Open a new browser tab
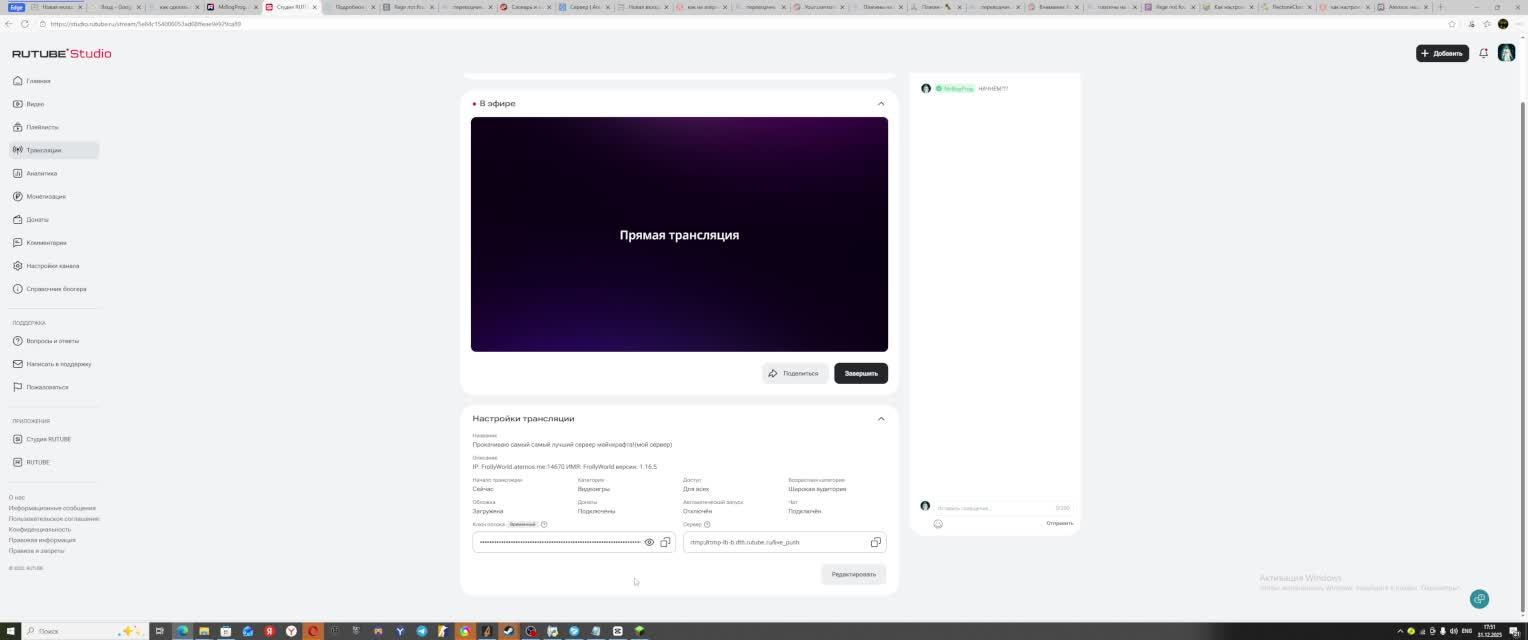The image size is (1528, 640). click(1441, 7)
